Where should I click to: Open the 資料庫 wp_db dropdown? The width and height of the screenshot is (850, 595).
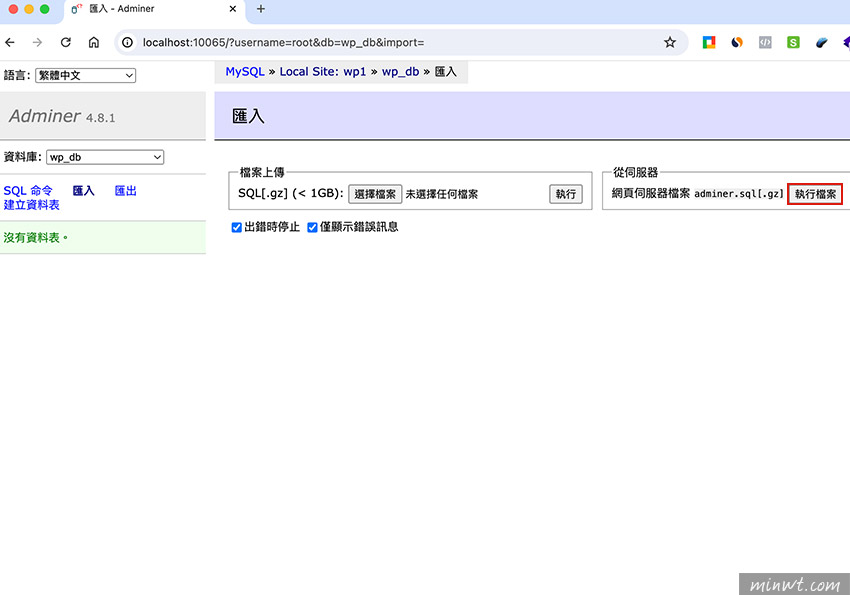pos(105,157)
